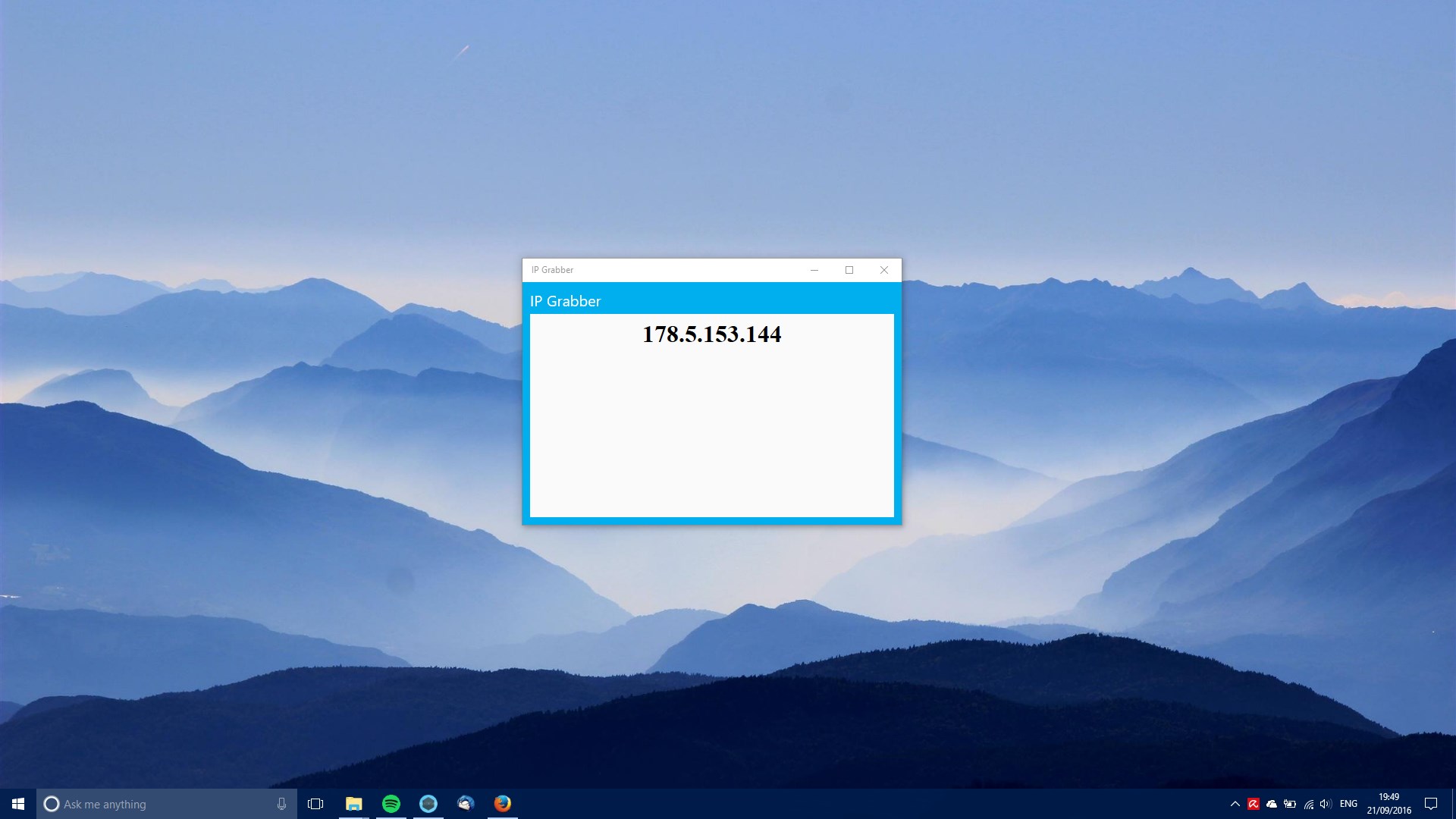Open the Windows Start menu
This screenshot has height=819, width=1456.
click(x=18, y=804)
